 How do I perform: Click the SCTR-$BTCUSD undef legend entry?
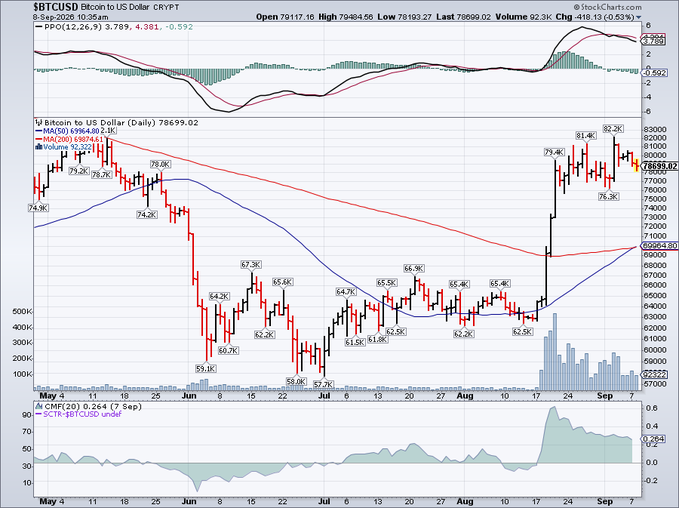(x=83, y=414)
